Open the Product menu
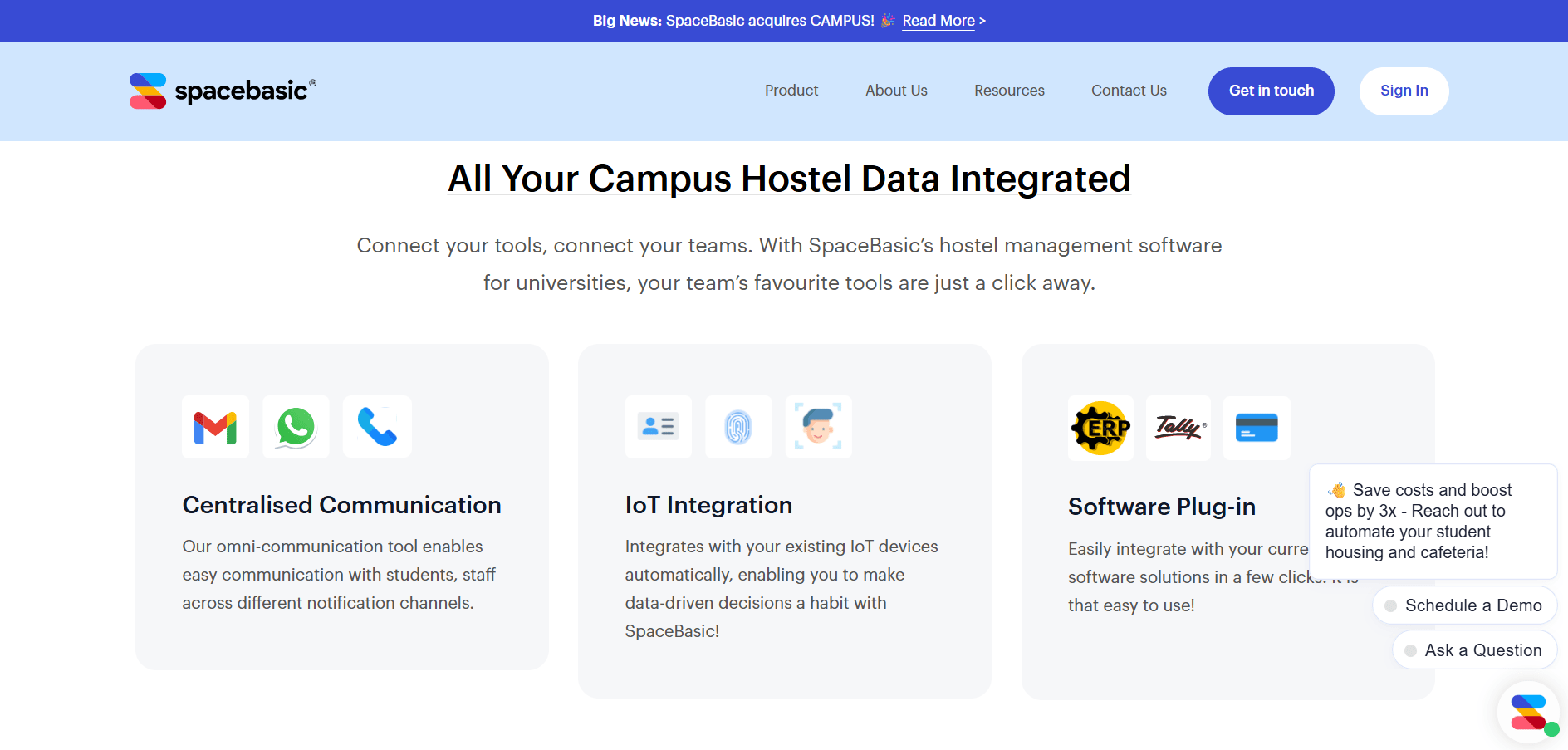 tap(791, 91)
